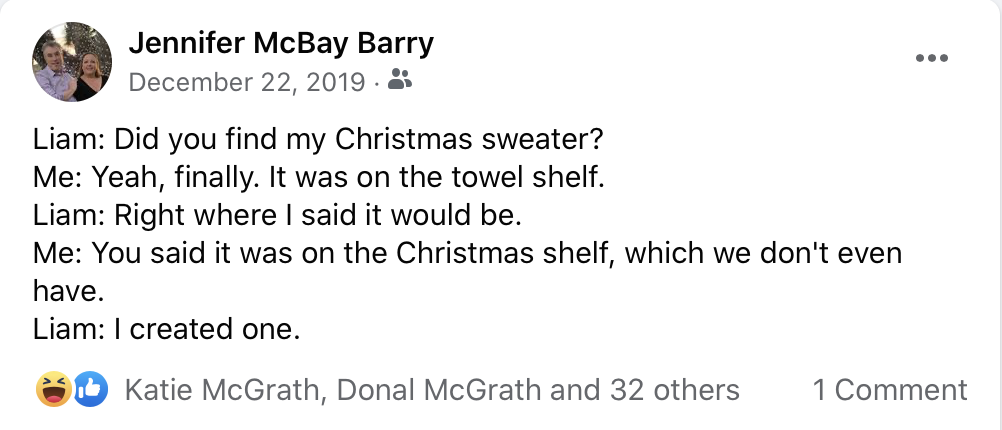Image resolution: width=1002 pixels, height=430 pixels.
Task: Expand the "1 Comment" link
Action: click(x=890, y=390)
